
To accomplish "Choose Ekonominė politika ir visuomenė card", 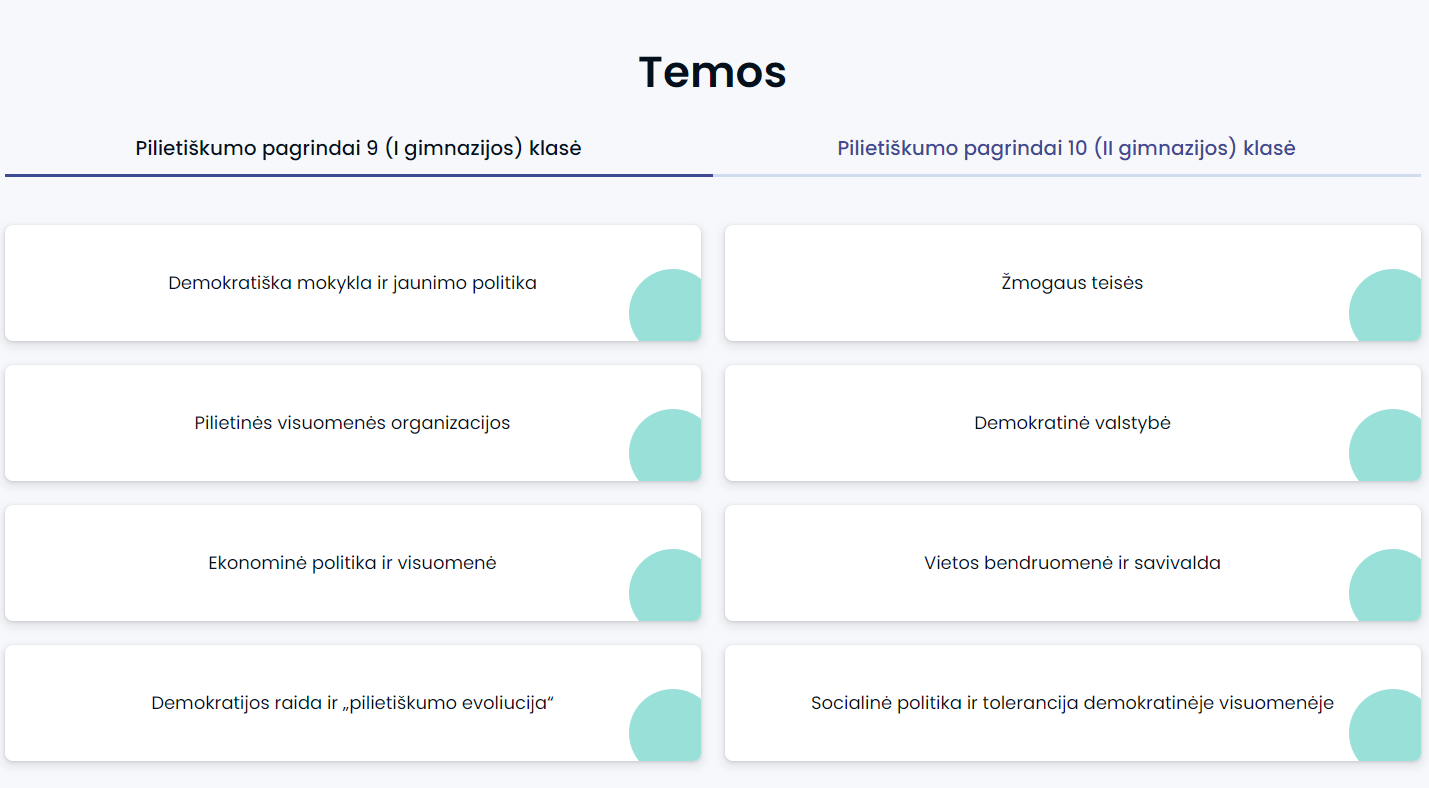I will [353, 563].
